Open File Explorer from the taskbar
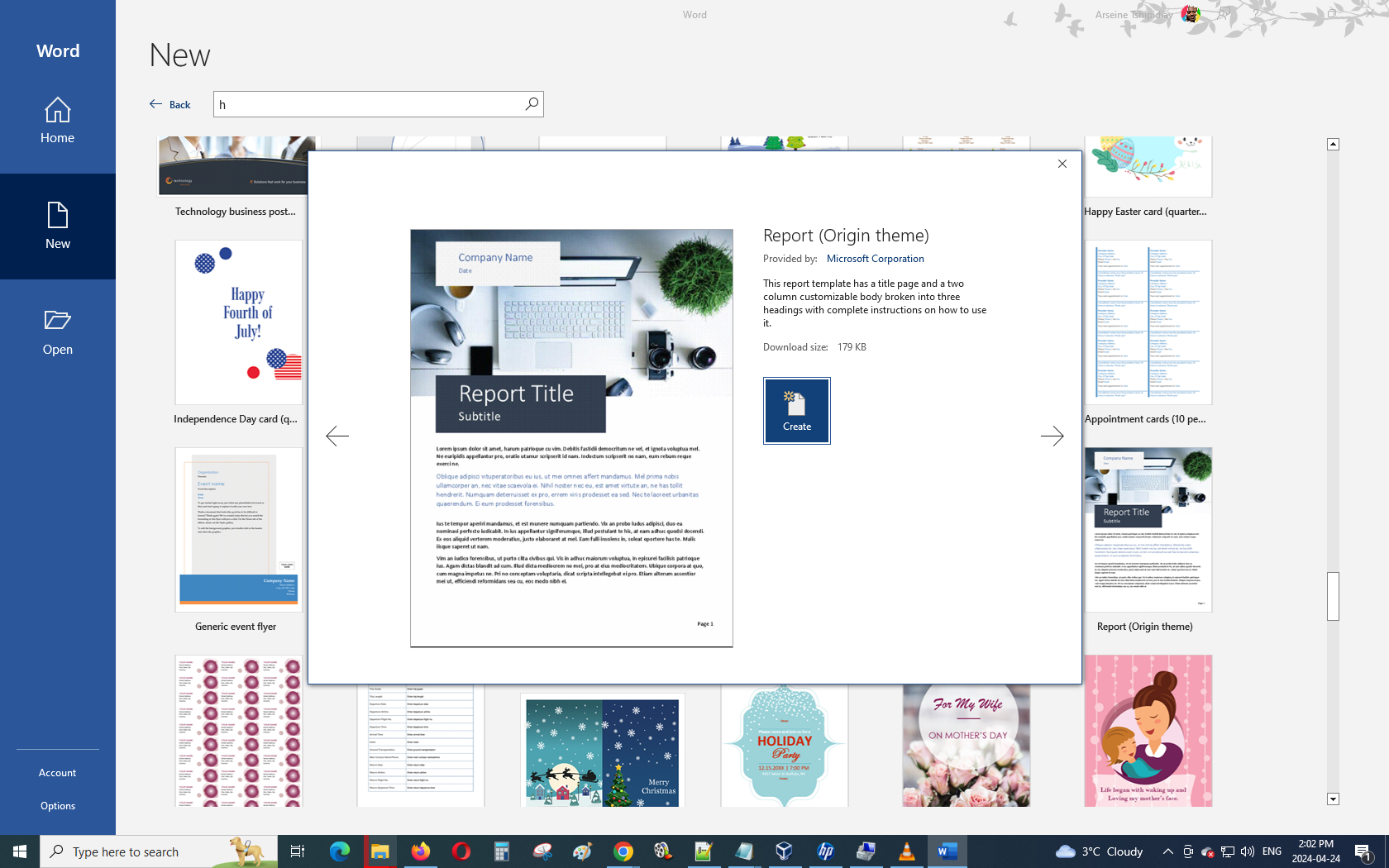 [x=379, y=851]
